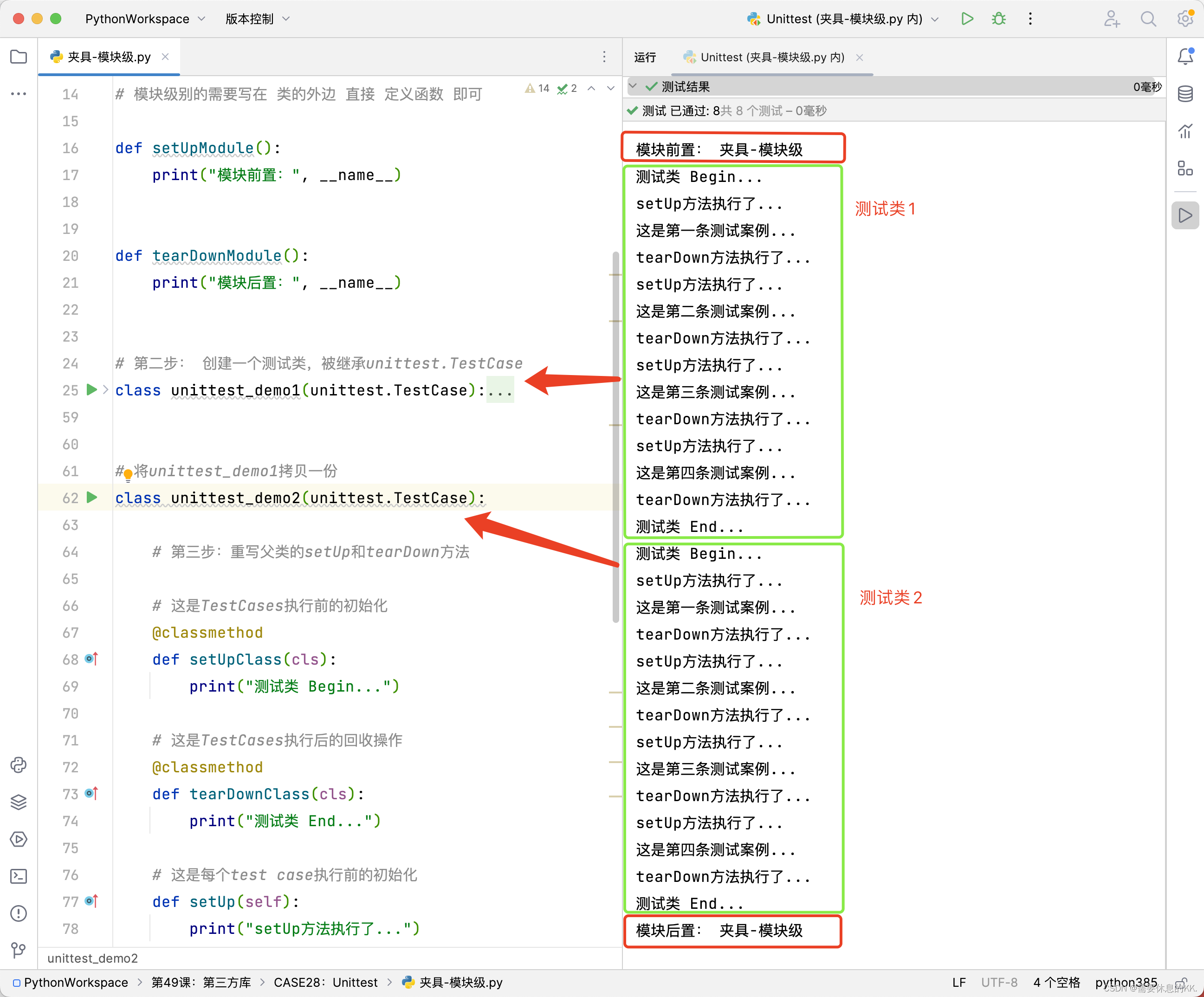Click console output line 模块后置: 夹具-模块级
The width and height of the screenshot is (1204, 997).
tap(719, 930)
